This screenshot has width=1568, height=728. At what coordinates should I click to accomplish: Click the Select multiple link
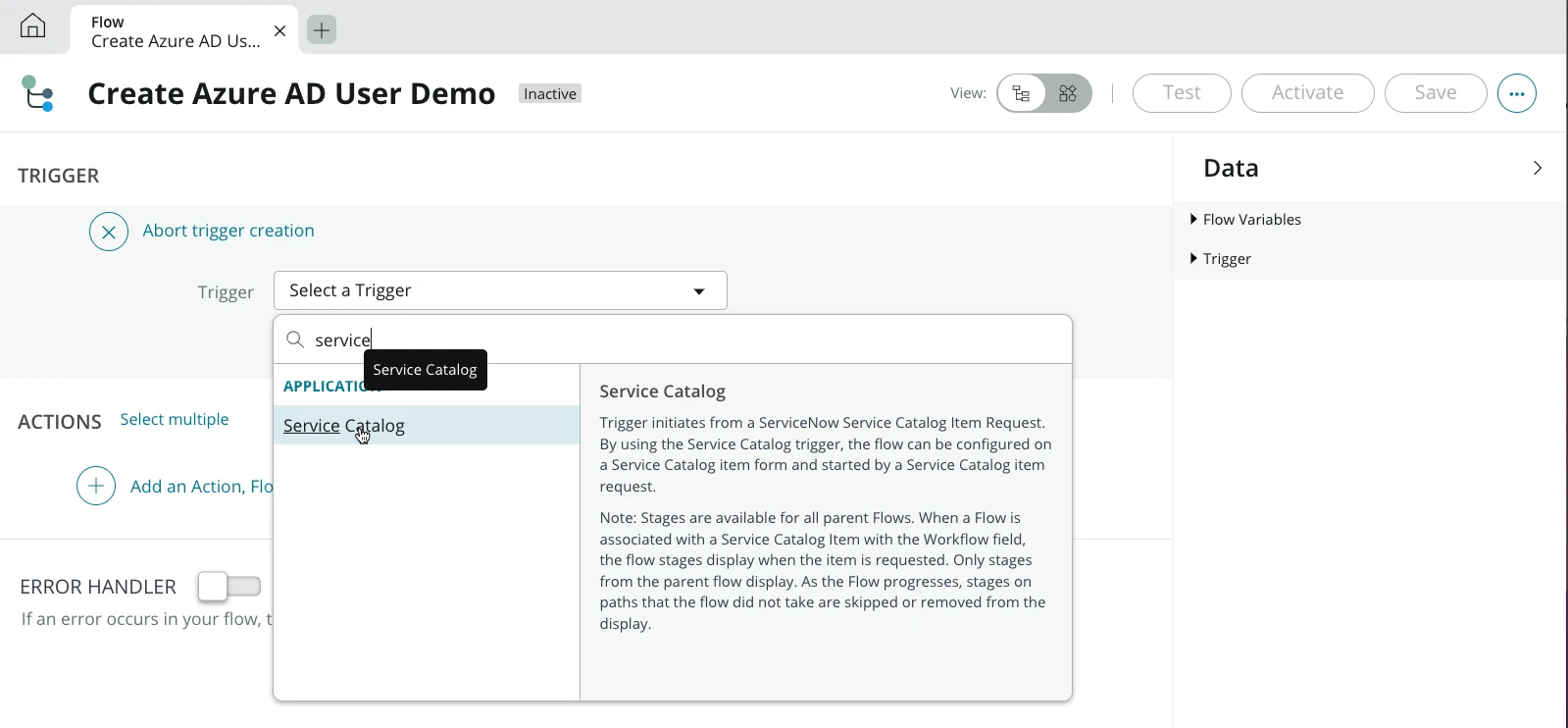point(175,420)
